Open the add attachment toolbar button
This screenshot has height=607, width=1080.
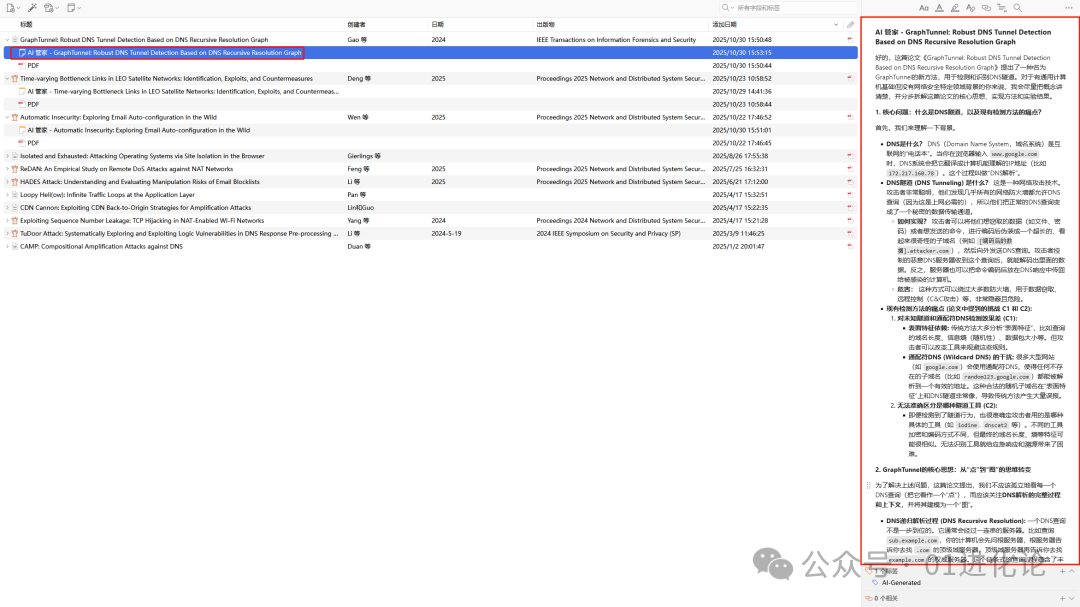tap(50, 8)
